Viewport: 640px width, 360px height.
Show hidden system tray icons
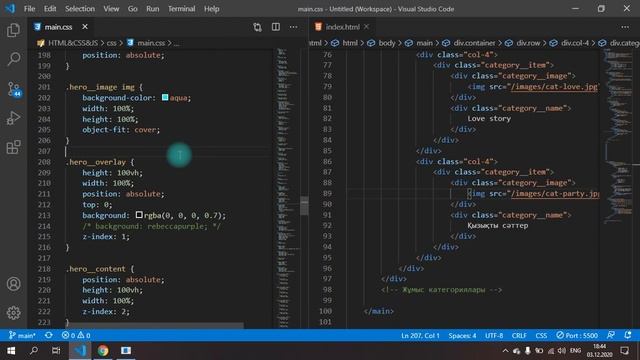(505, 351)
